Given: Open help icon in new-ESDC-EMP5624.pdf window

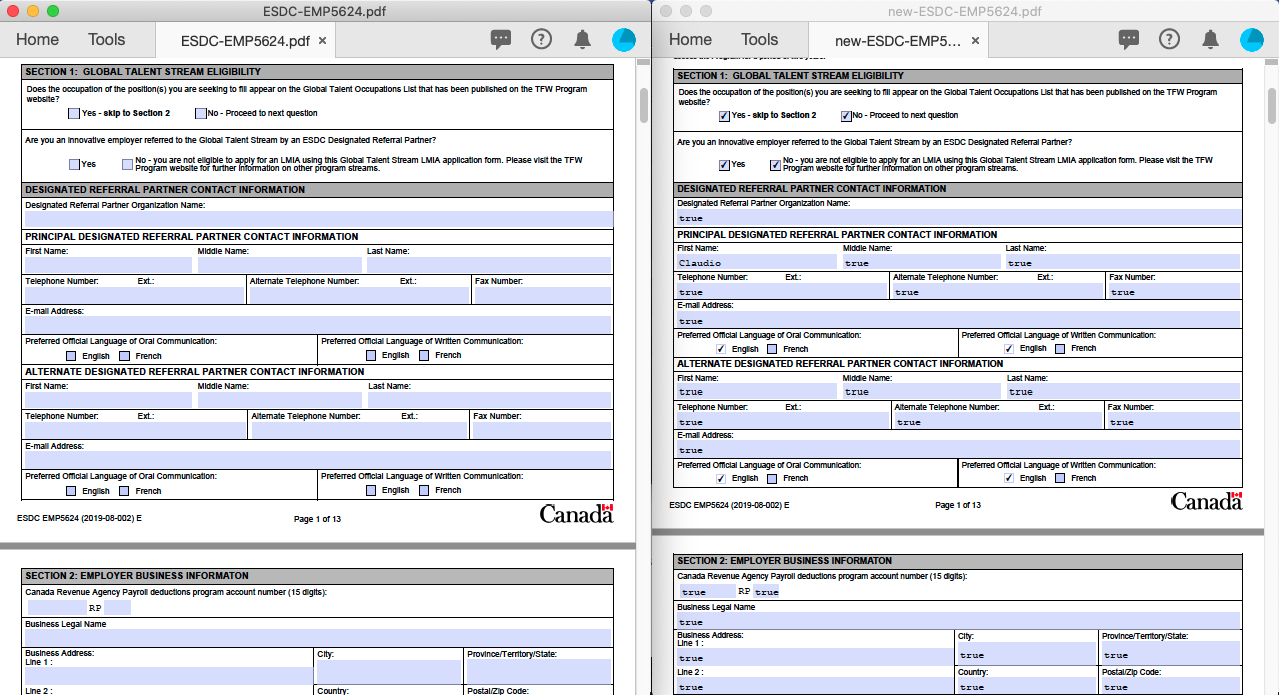Looking at the screenshot, I should (x=1169, y=40).
